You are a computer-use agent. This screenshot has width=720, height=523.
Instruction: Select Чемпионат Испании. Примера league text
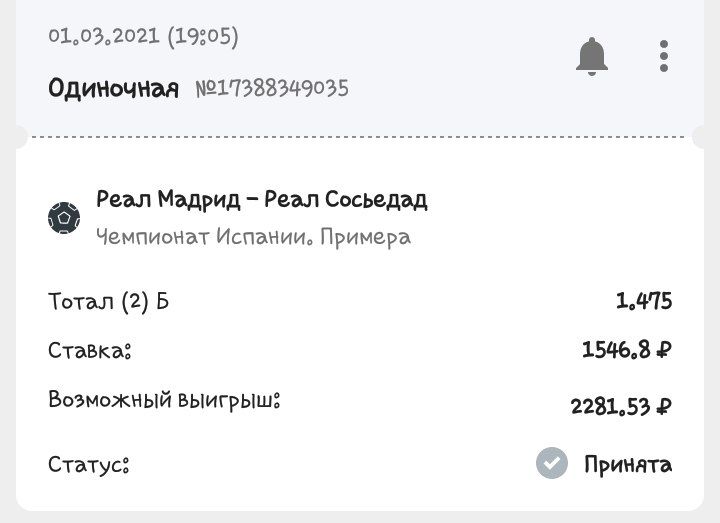[x=253, y=237]
